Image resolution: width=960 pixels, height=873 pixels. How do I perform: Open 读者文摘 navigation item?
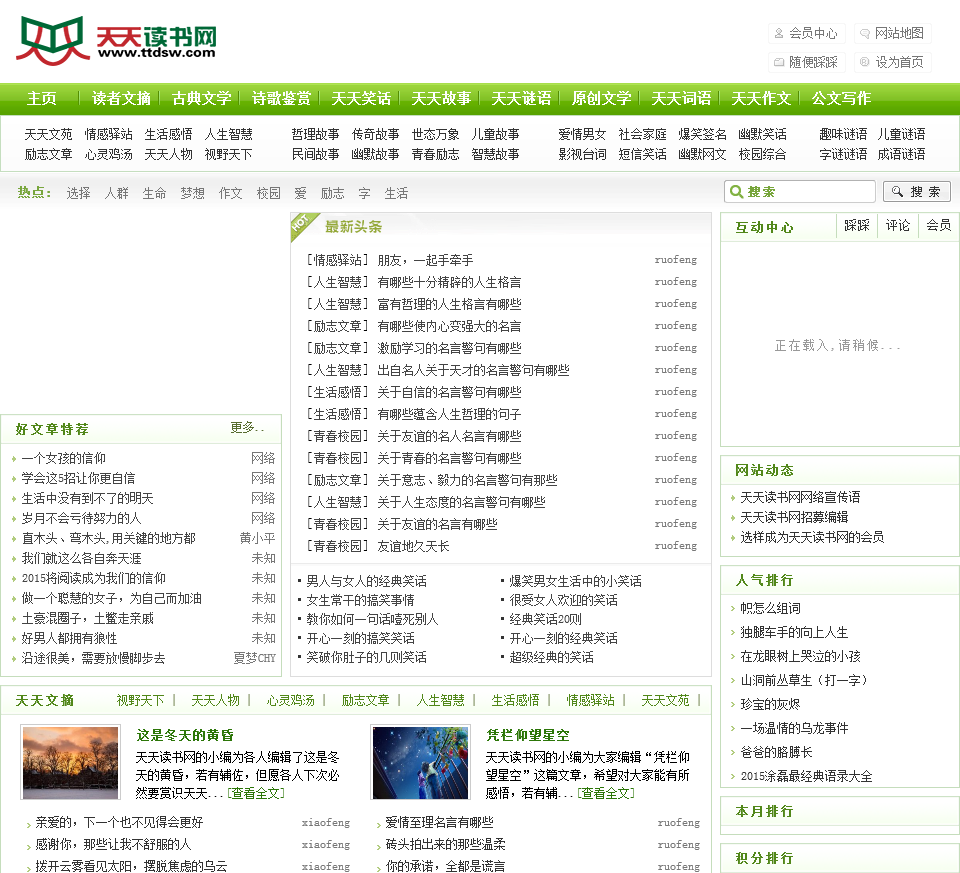tap(121, 98)
